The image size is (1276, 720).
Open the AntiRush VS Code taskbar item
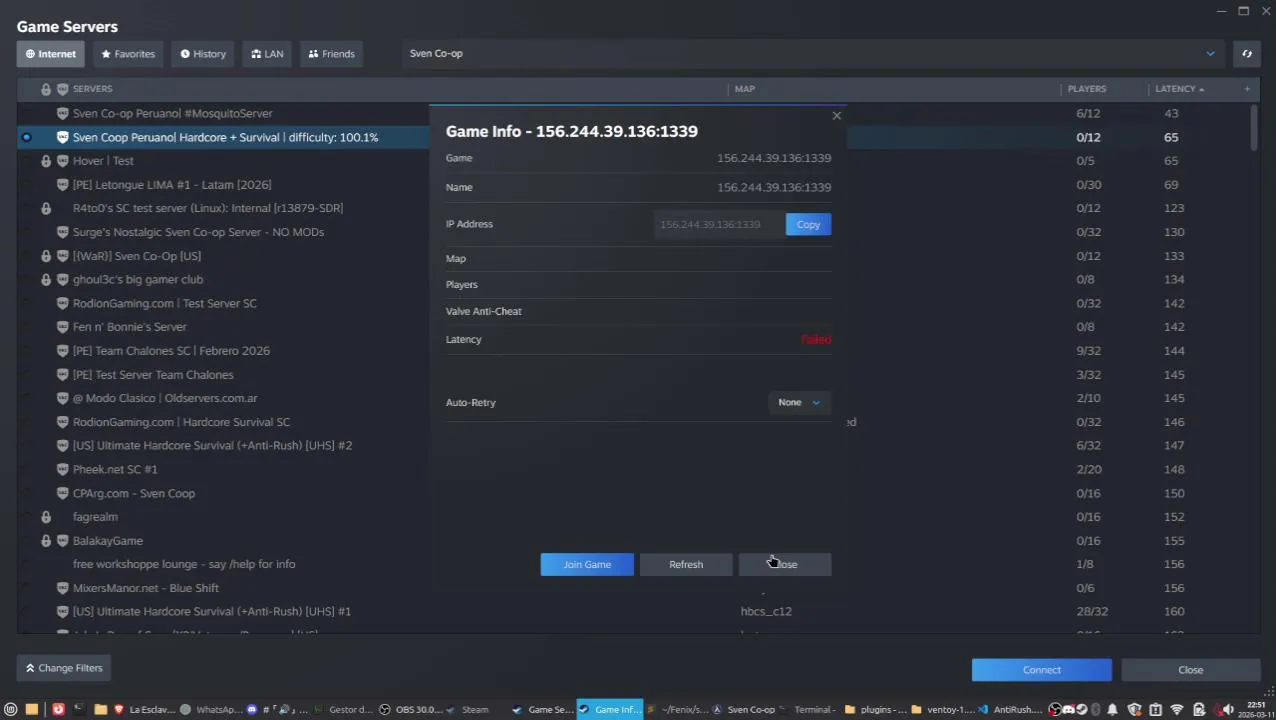[x=1009, y=710]
